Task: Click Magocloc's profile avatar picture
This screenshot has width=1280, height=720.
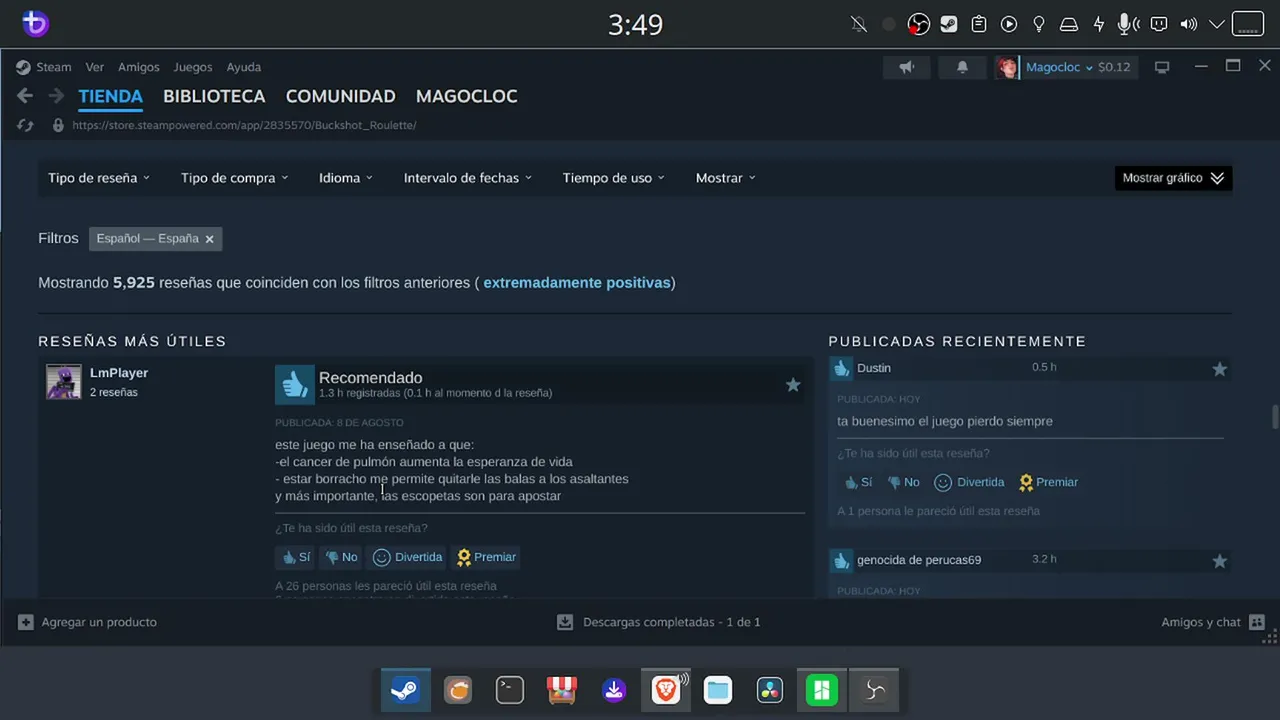Action: point(1007,67)
